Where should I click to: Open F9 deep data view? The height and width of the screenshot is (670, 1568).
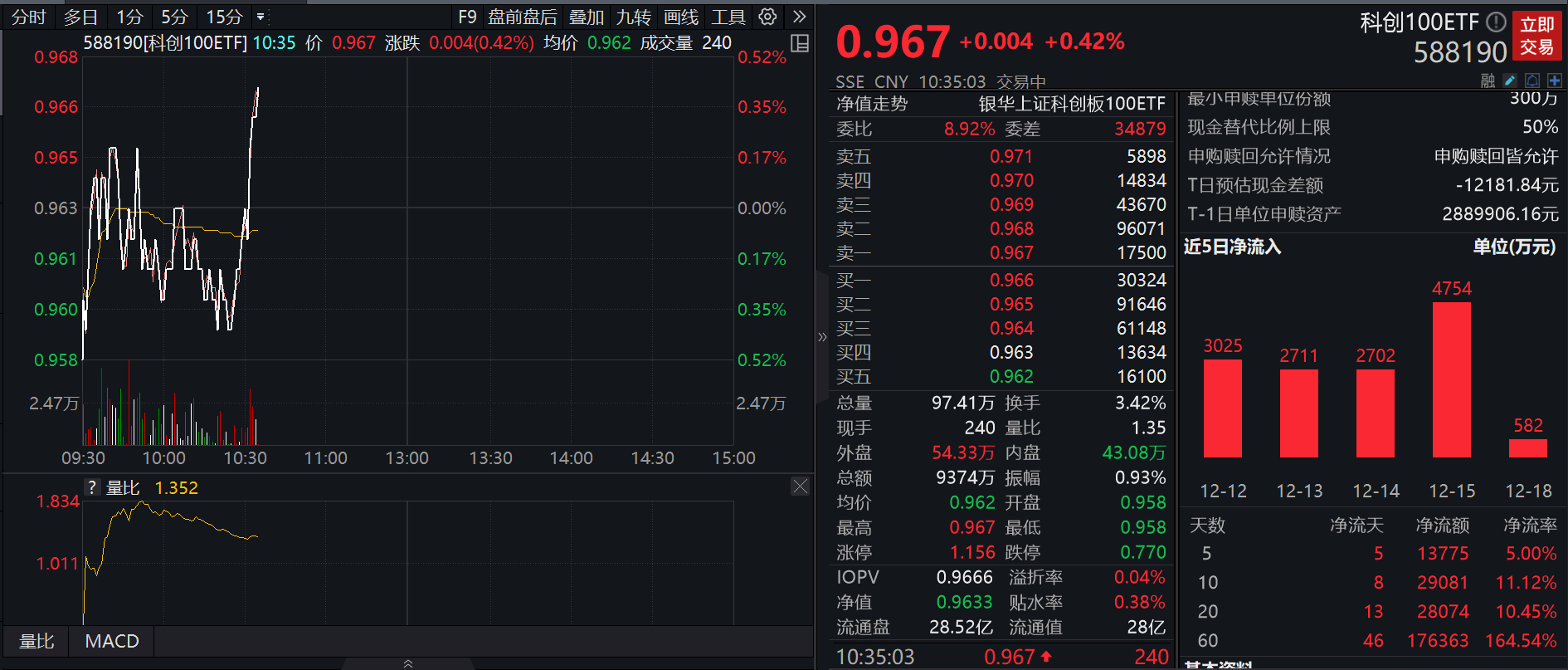(x=467, y=17)
